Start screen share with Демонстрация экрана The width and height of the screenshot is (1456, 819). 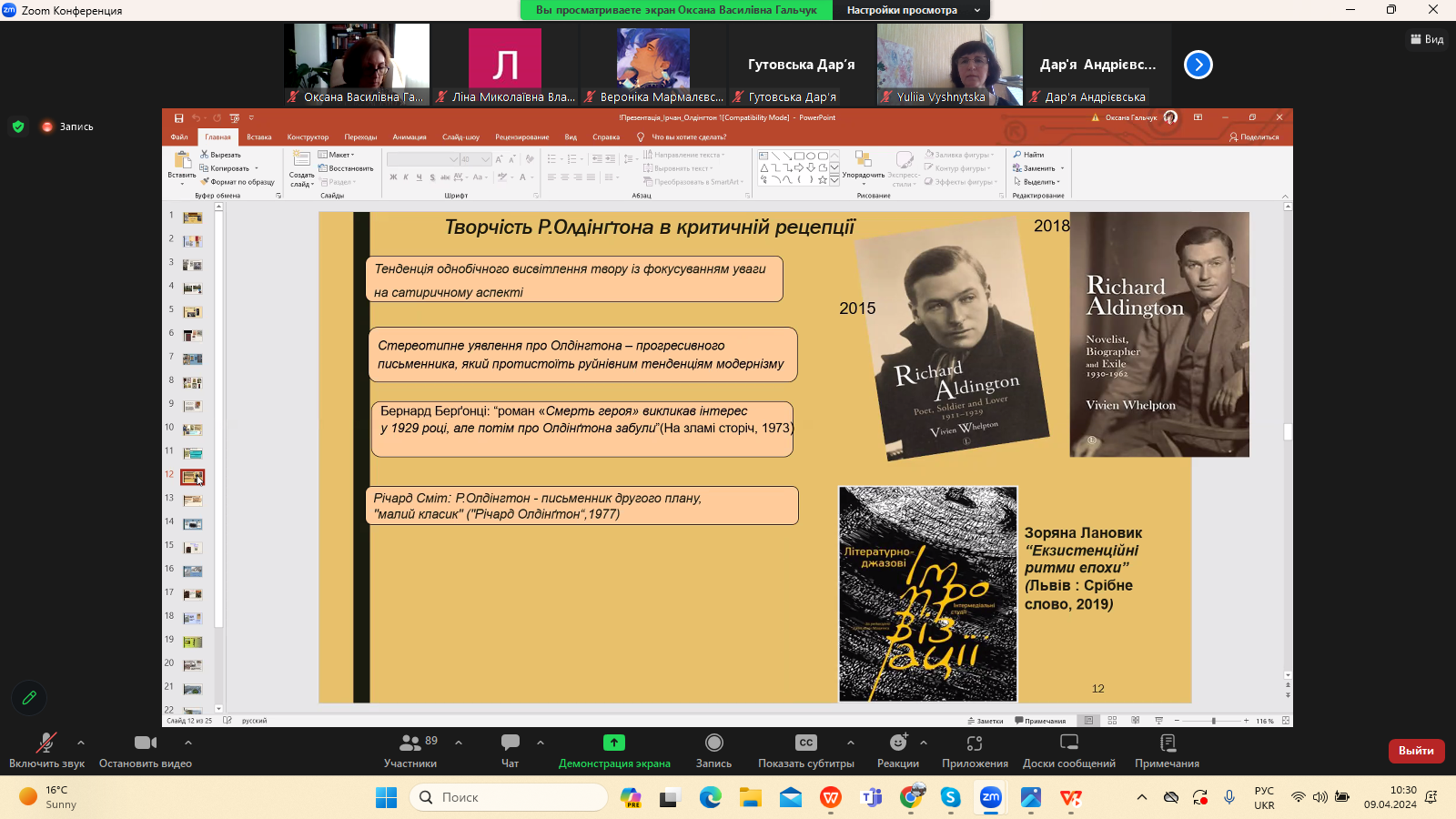point(614,743)
